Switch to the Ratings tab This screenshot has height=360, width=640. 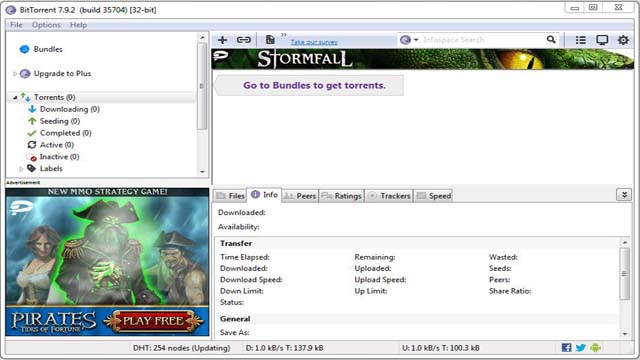click(342, 196)
